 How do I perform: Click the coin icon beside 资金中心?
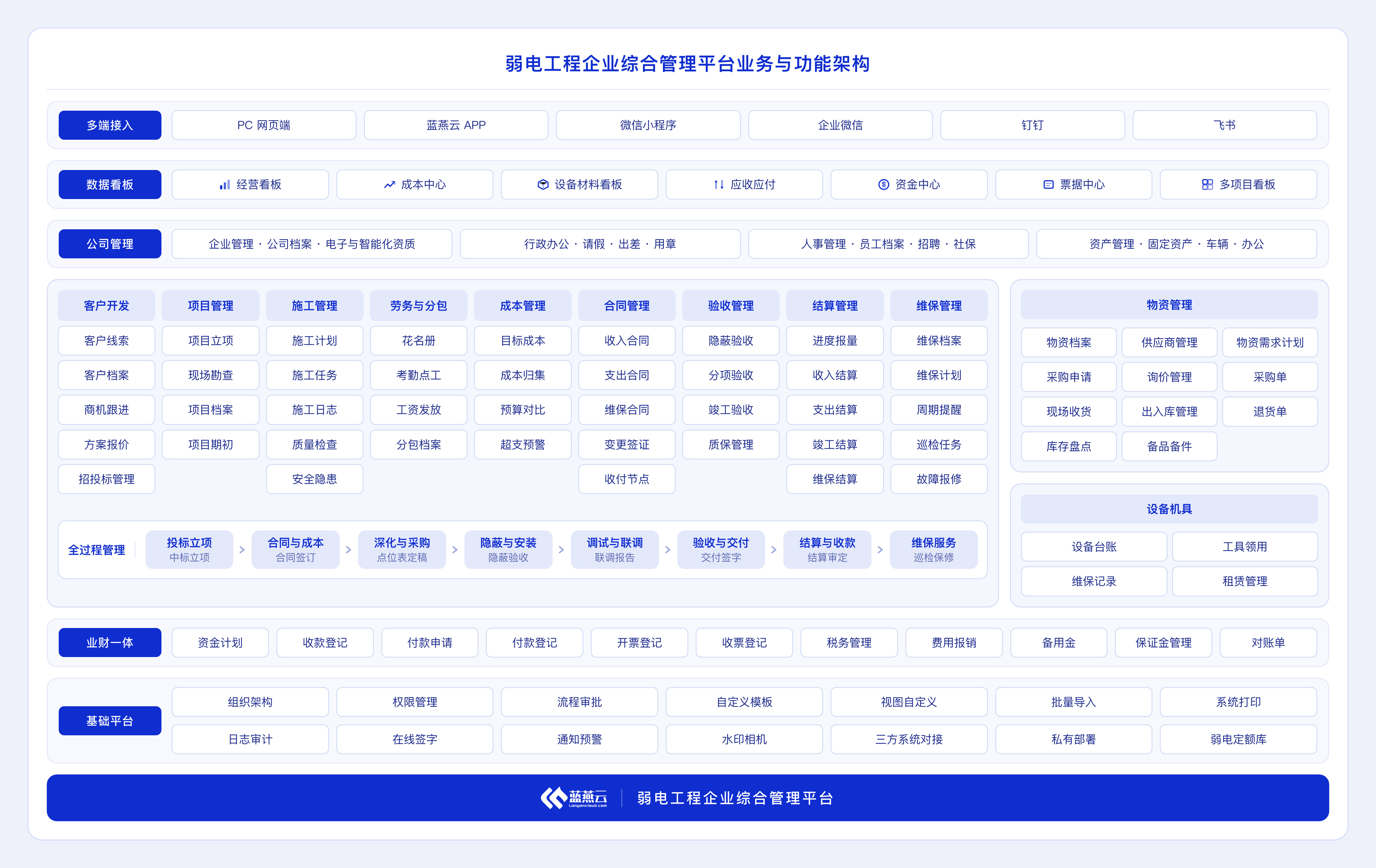[x=883, y=185]
